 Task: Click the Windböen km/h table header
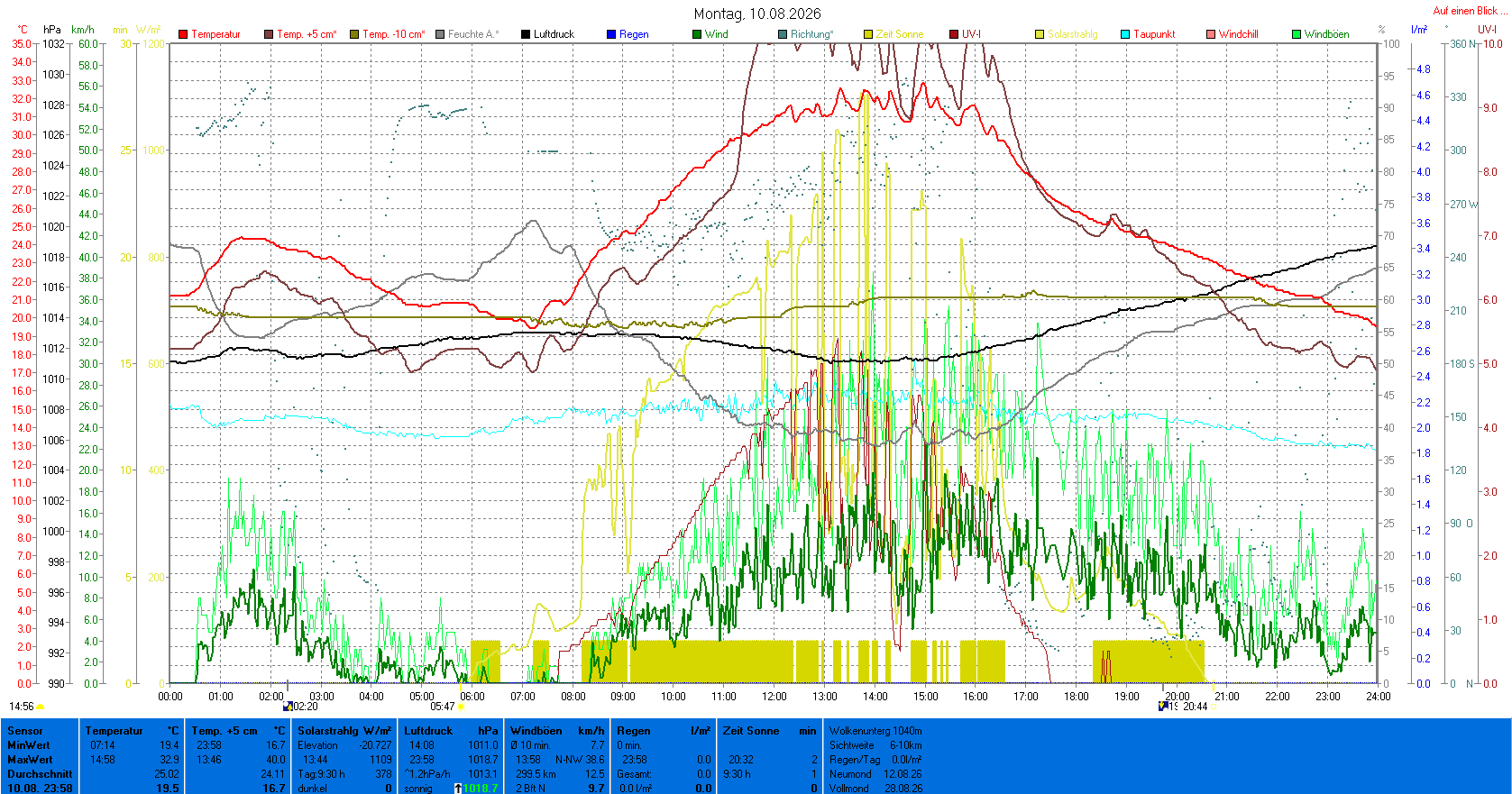point(557,731)
